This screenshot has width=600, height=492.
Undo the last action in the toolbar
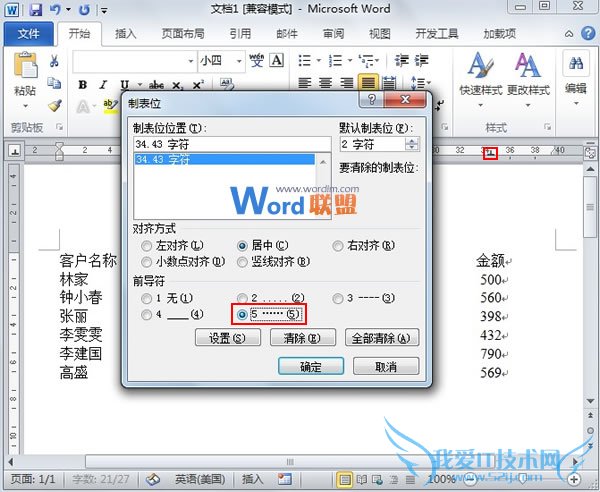click(55, 10)
